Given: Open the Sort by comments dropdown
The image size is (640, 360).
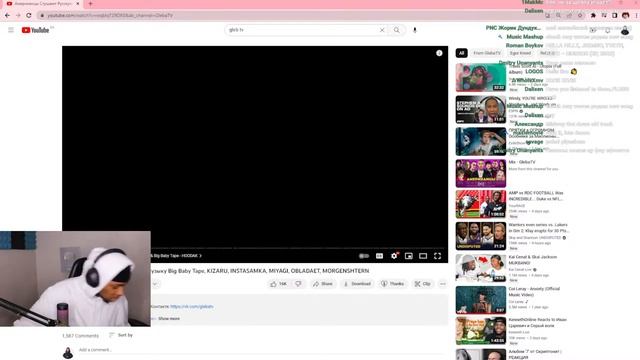Looking at the screenshot, I should (121, 335).
